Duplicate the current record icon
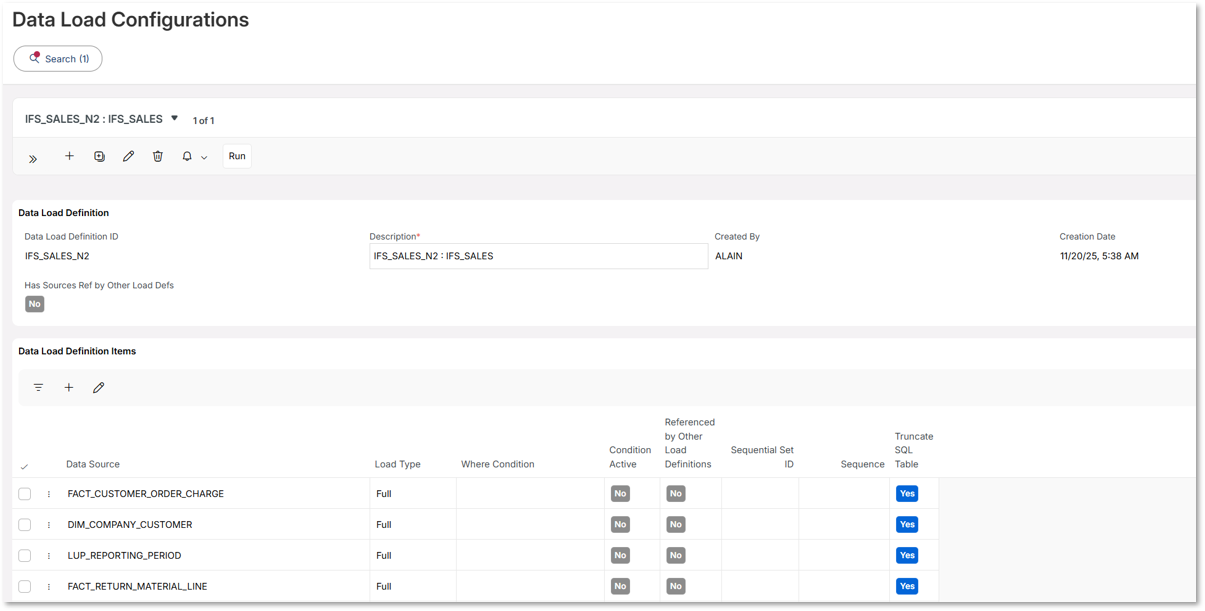The image size is (1205, 611). [x=99, y=156]
